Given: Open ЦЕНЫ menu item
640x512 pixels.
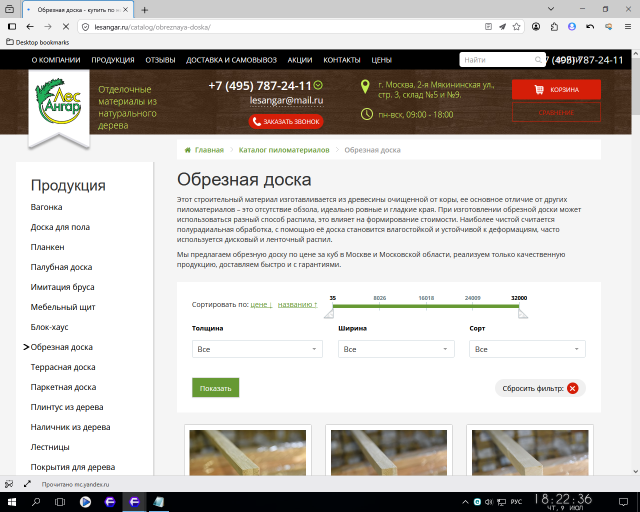Looking at the screenshot, I should [381, 60].
